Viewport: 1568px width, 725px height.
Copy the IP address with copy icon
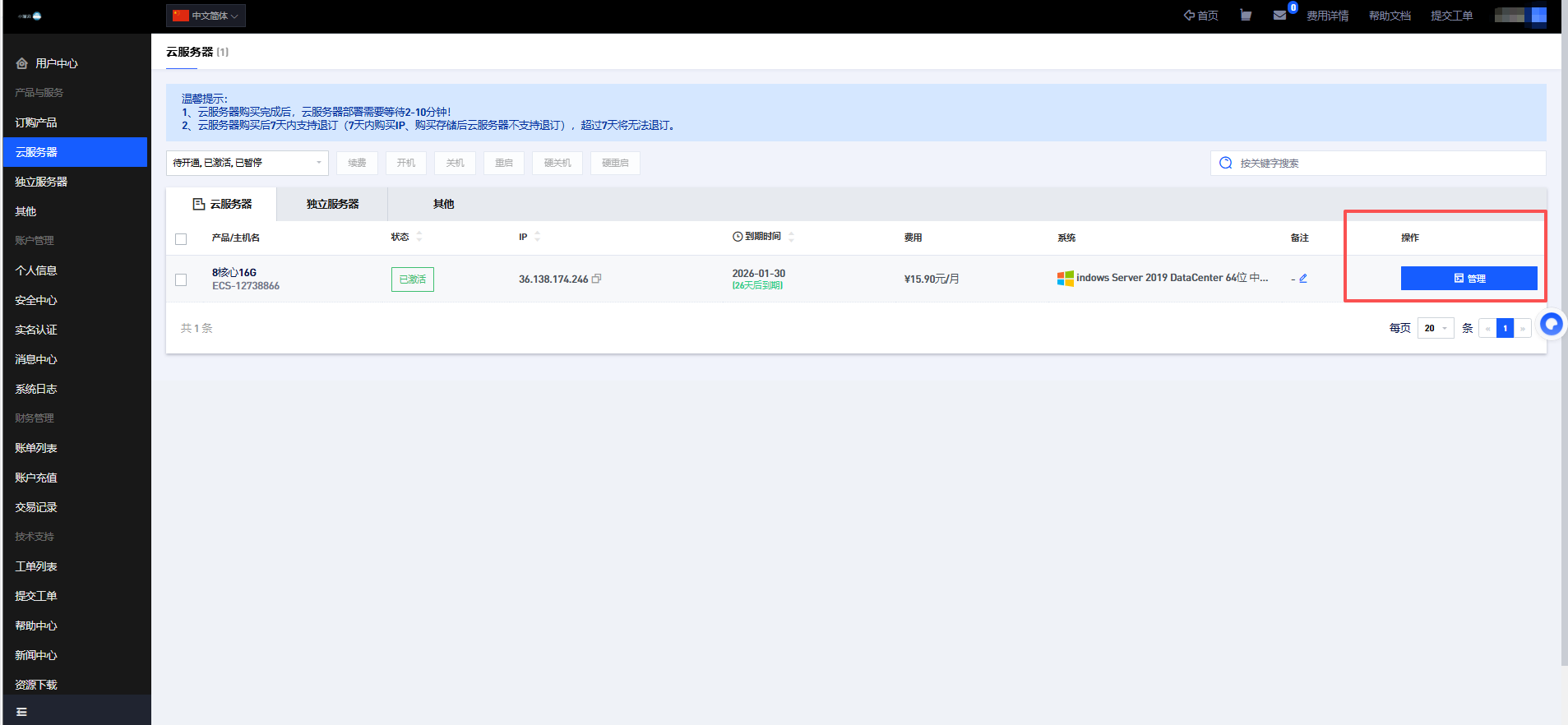597,279
